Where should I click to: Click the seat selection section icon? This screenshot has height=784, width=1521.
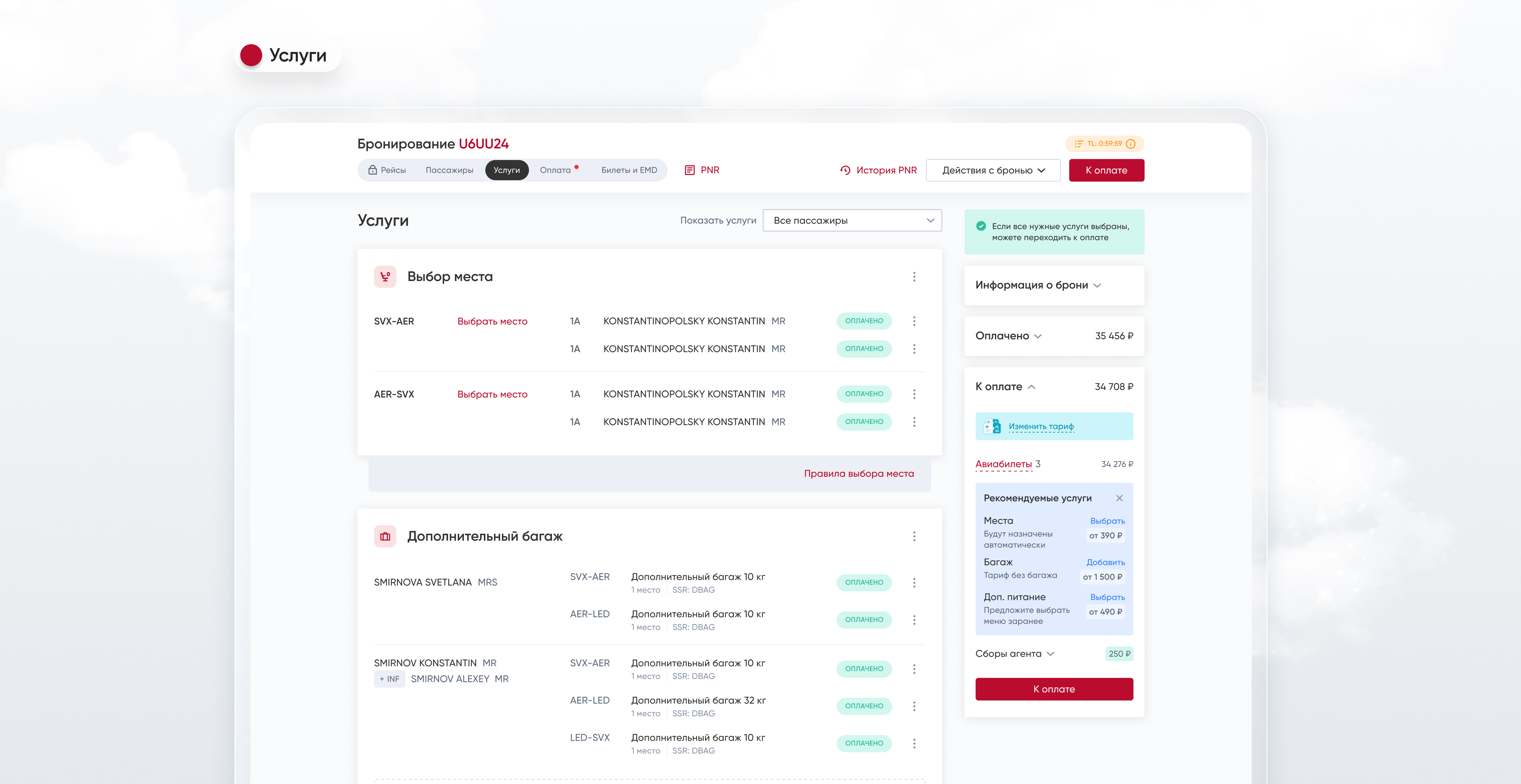pos(385,276)
